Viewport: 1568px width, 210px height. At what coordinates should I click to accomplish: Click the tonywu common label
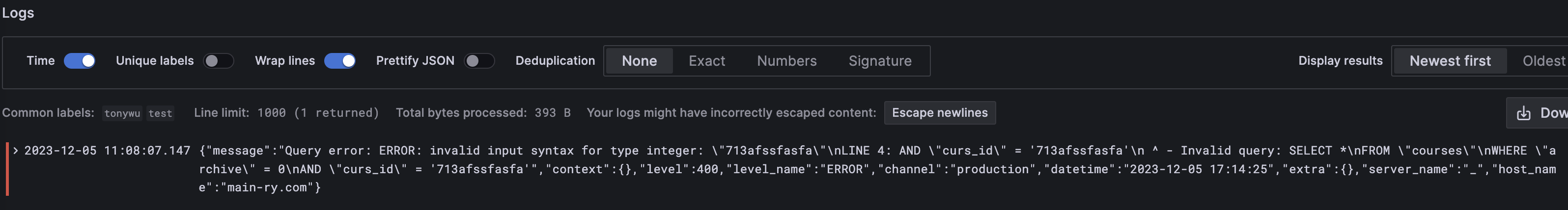[122, 113]
